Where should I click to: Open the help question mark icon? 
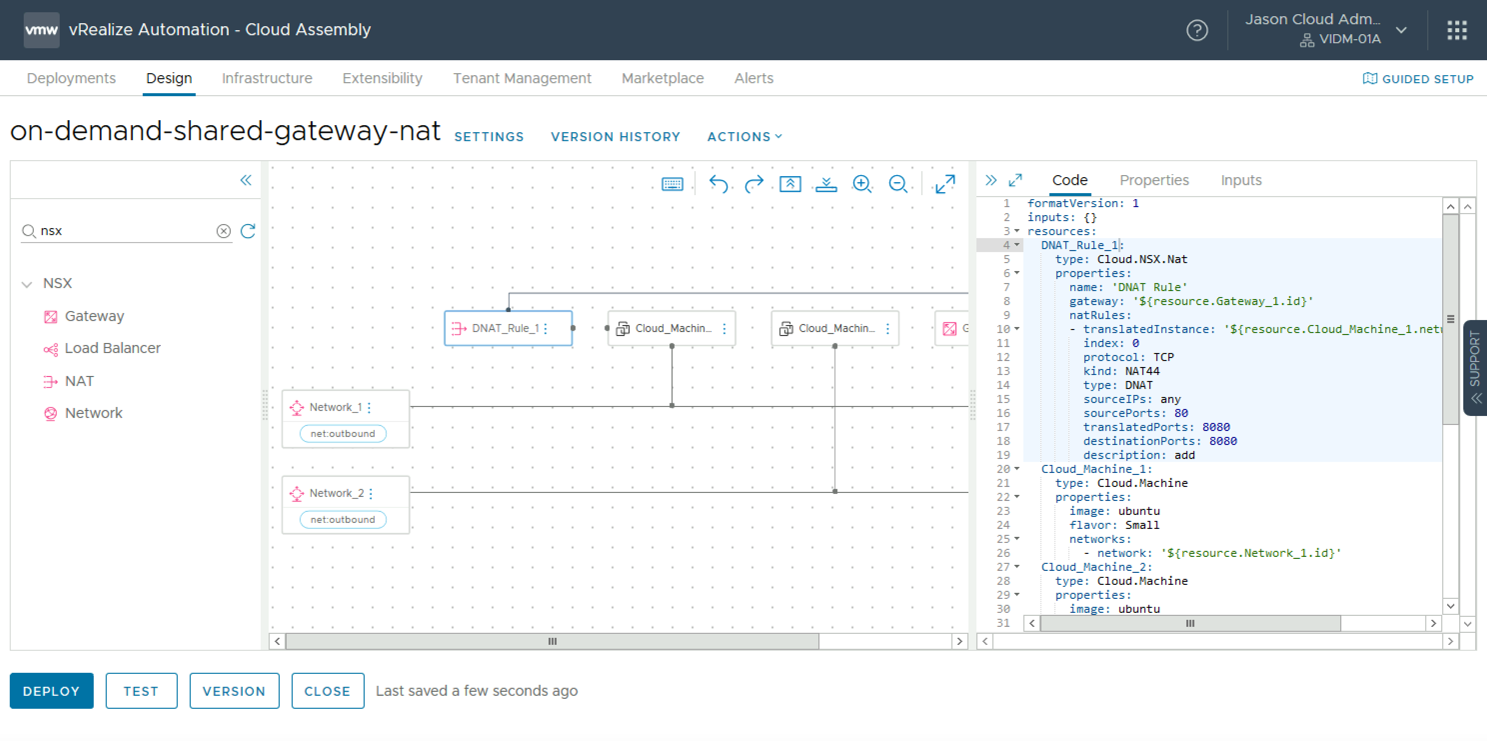click(1197, 30)
